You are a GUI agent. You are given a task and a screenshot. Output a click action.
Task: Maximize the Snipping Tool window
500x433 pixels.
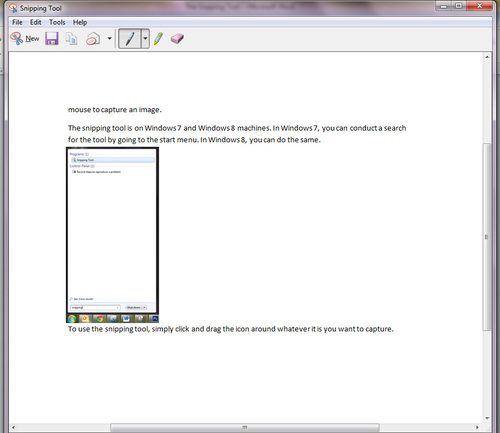459,6
